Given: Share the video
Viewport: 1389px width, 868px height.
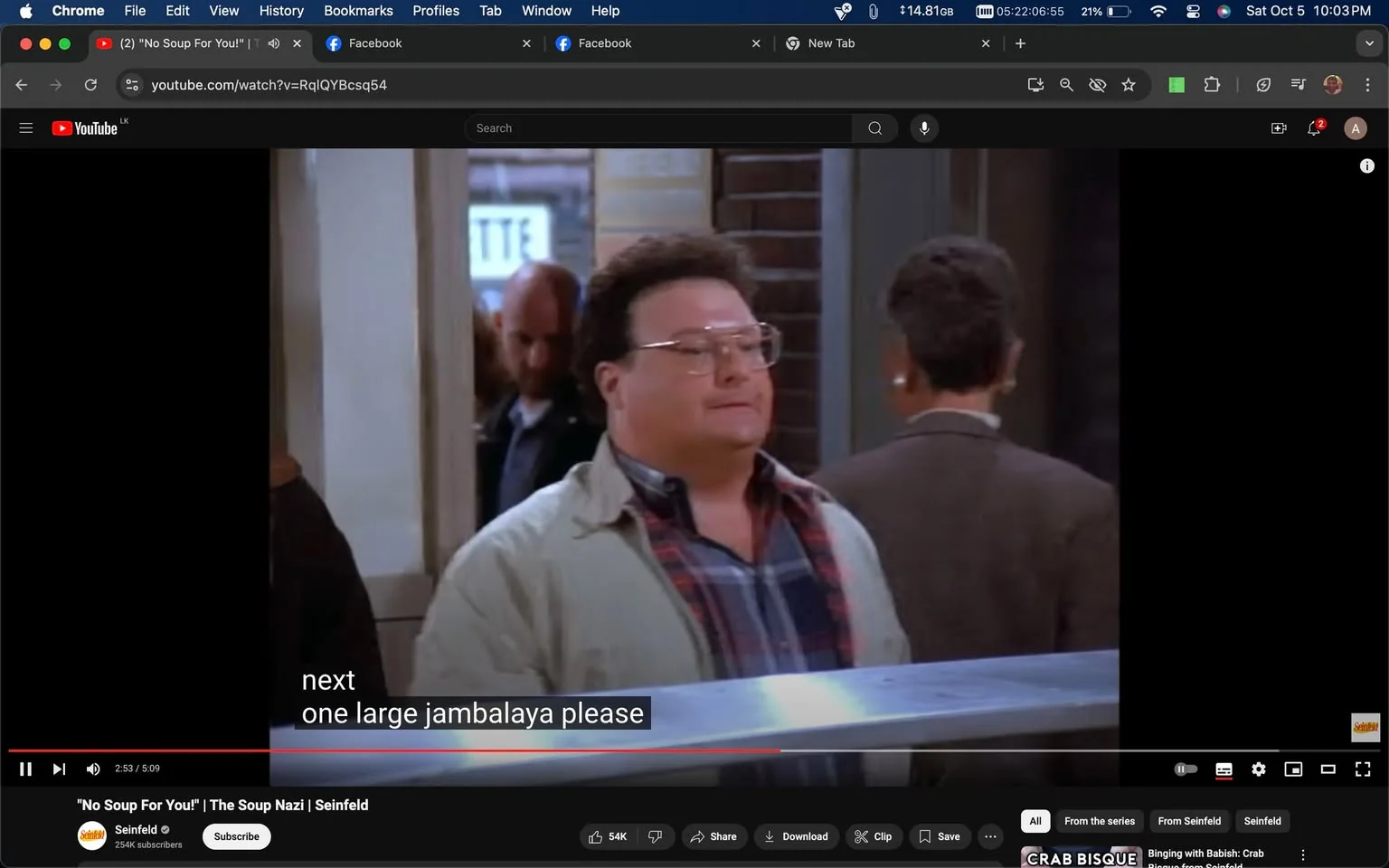Looking at the screenshot, I should pyautogui.click(x=713, y=836).
